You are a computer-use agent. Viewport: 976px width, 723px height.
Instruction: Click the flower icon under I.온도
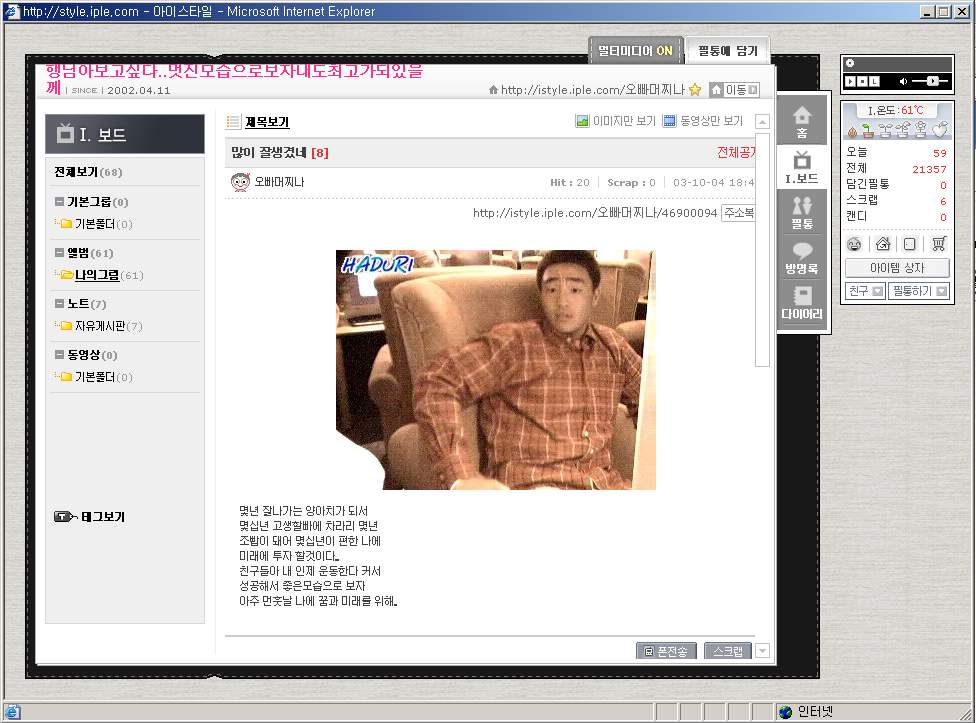click(x=921, y=129)
